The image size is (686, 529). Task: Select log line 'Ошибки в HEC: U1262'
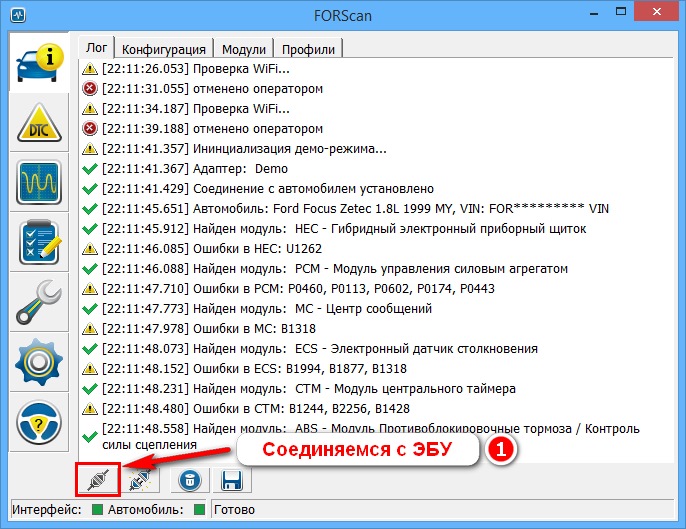tap(376, 249)
